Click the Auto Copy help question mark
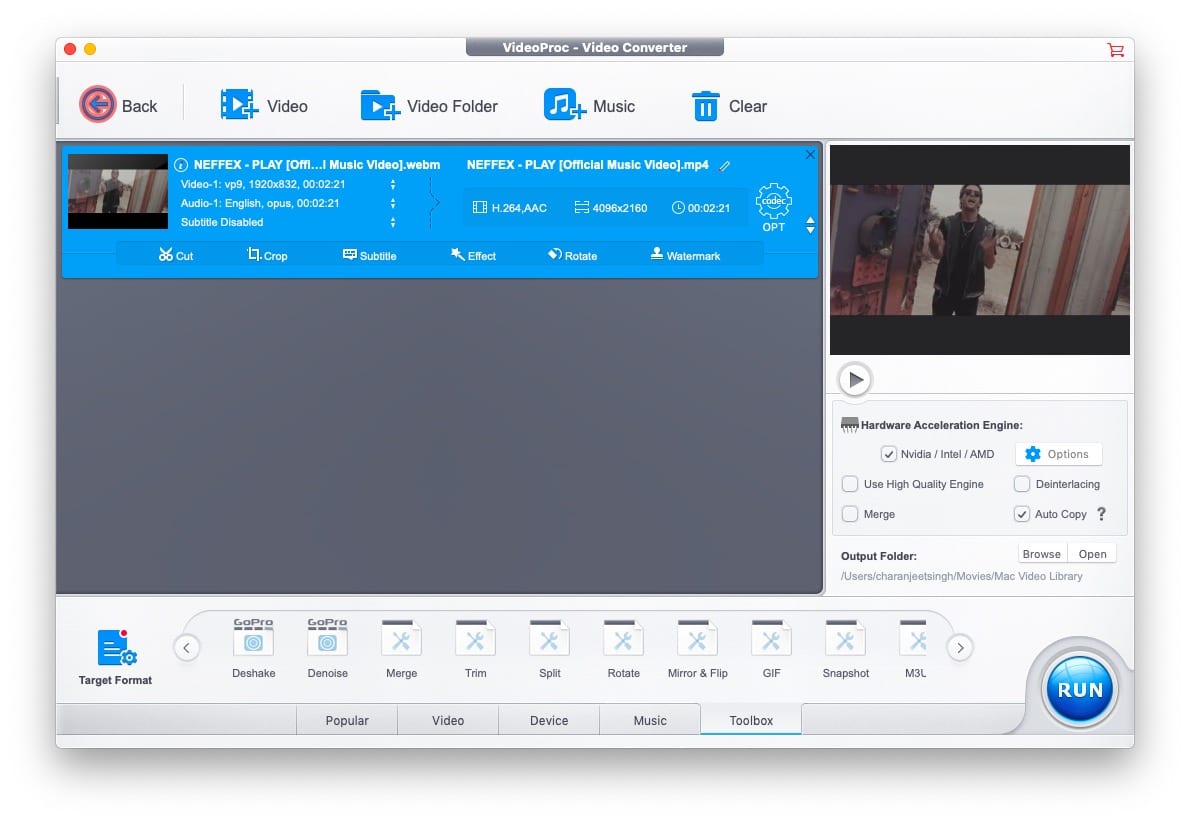 click(1102, 514)
